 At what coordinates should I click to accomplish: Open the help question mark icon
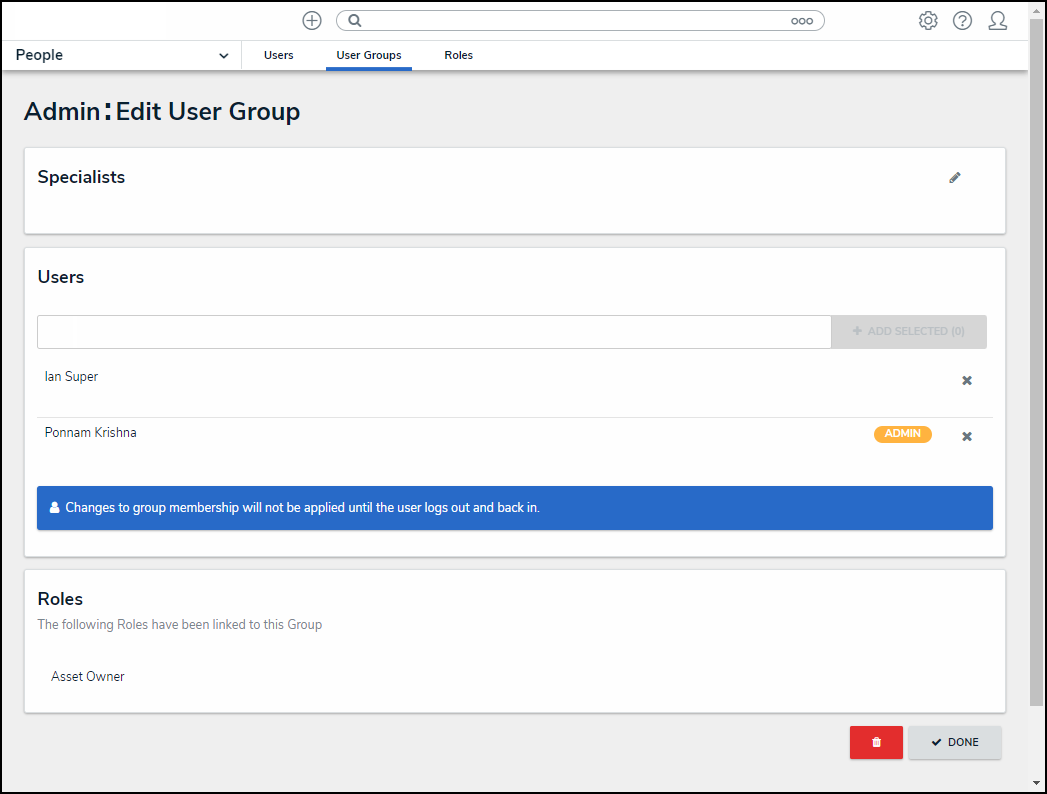tap(962, 21)
